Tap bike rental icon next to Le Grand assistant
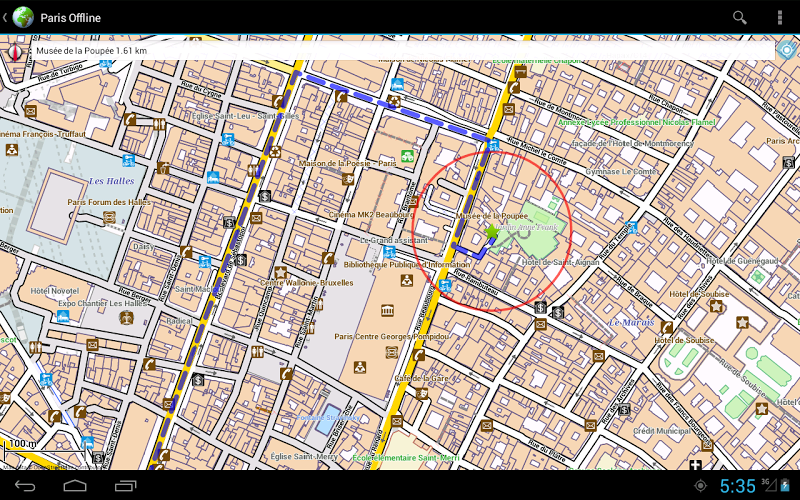The image size is (800, 500). pyautogui.click(x=389, y=252)
